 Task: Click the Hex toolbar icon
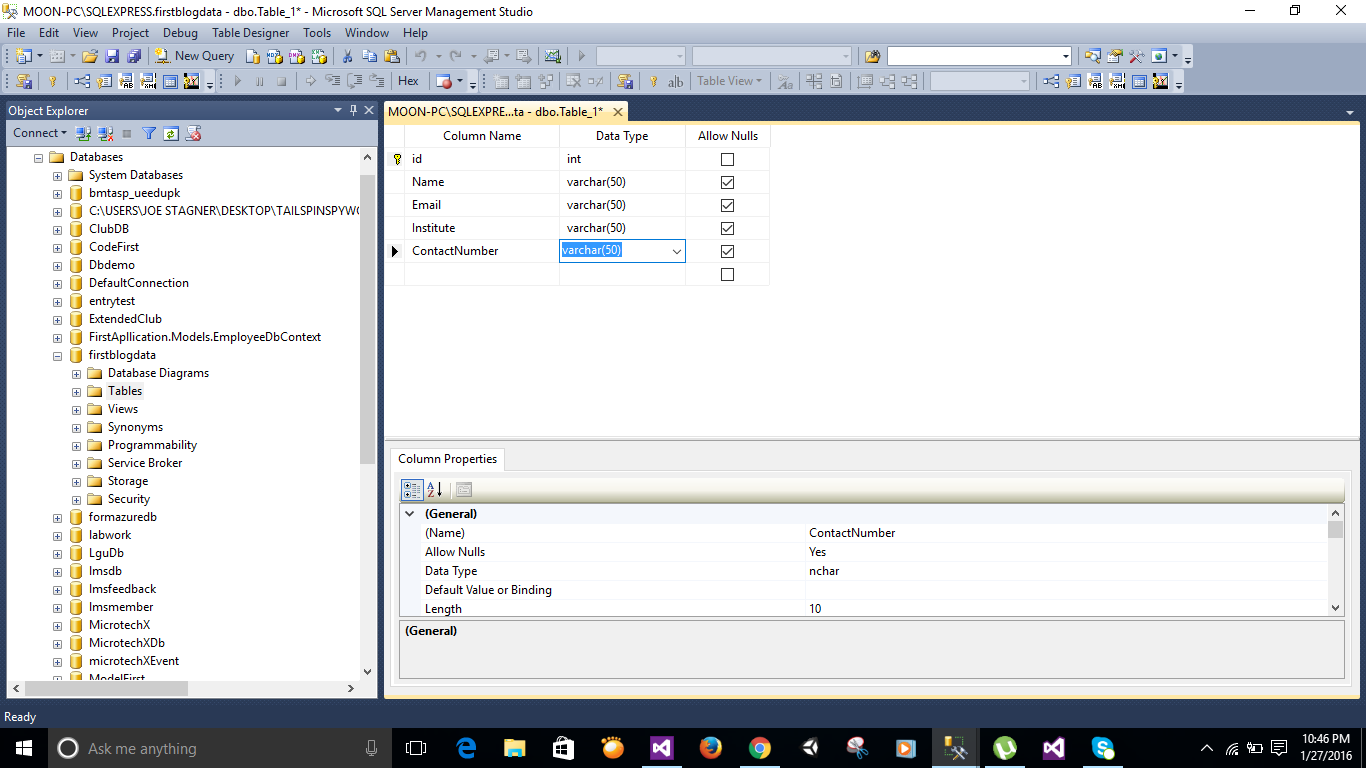click(x=408, y=81)
